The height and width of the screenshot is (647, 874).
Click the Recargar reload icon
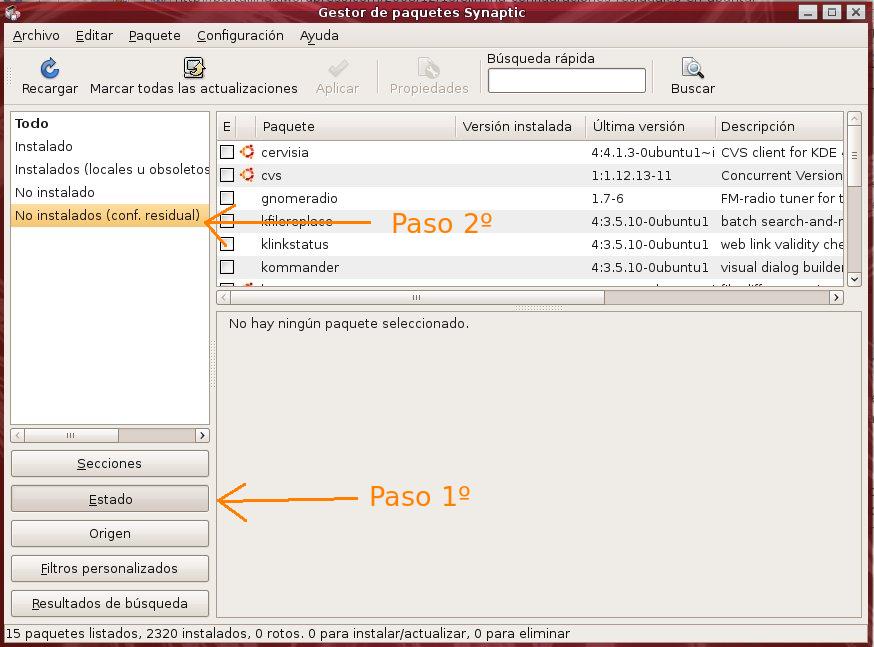click(50, 69)
